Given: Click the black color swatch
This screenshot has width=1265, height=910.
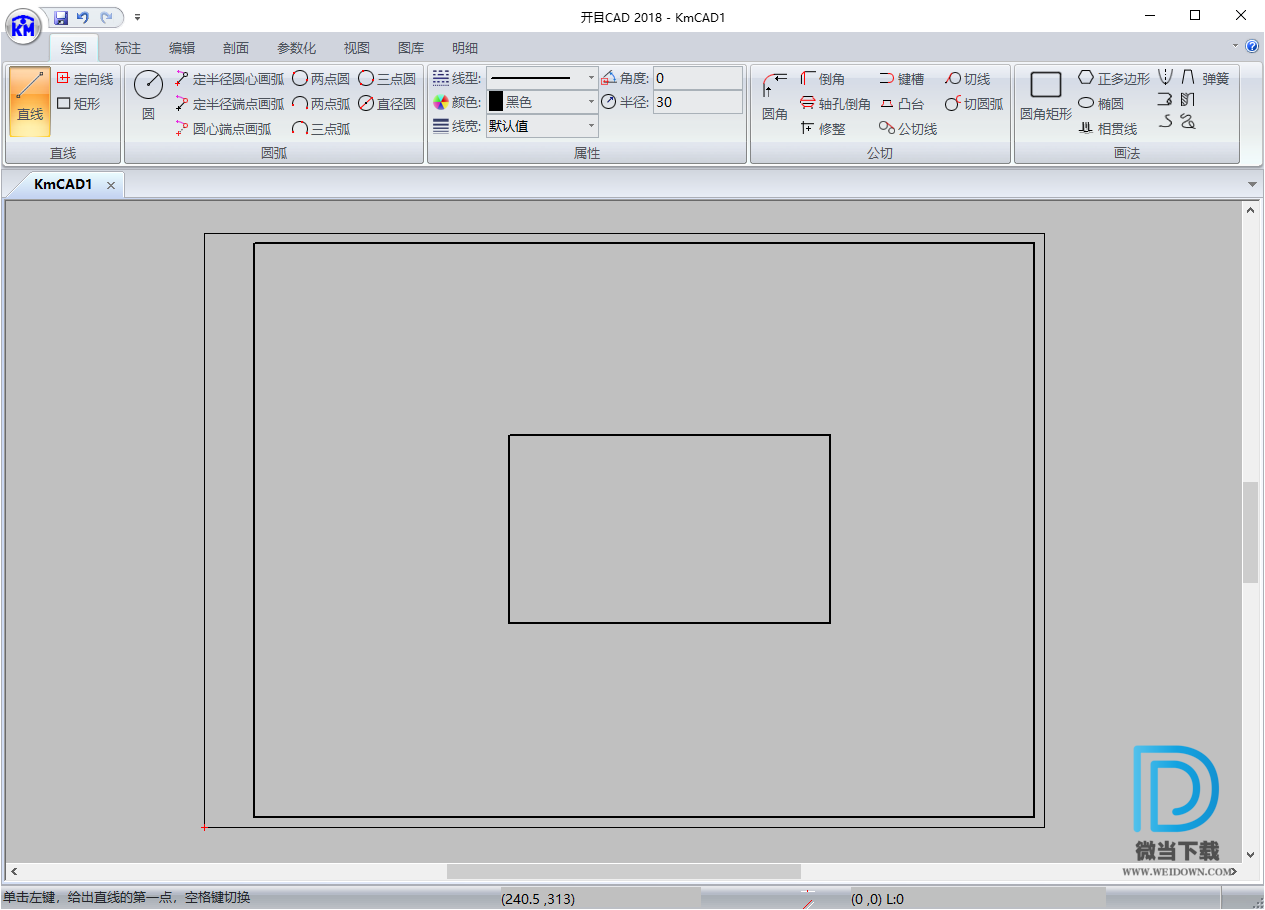Looking at the screenshot, I should pos(496,102).
